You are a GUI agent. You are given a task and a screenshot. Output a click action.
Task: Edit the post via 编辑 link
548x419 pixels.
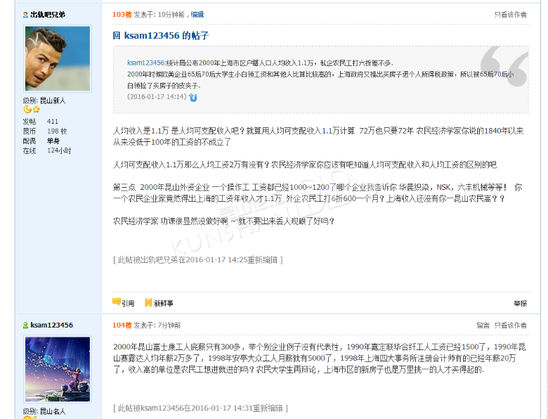(197, 14)
